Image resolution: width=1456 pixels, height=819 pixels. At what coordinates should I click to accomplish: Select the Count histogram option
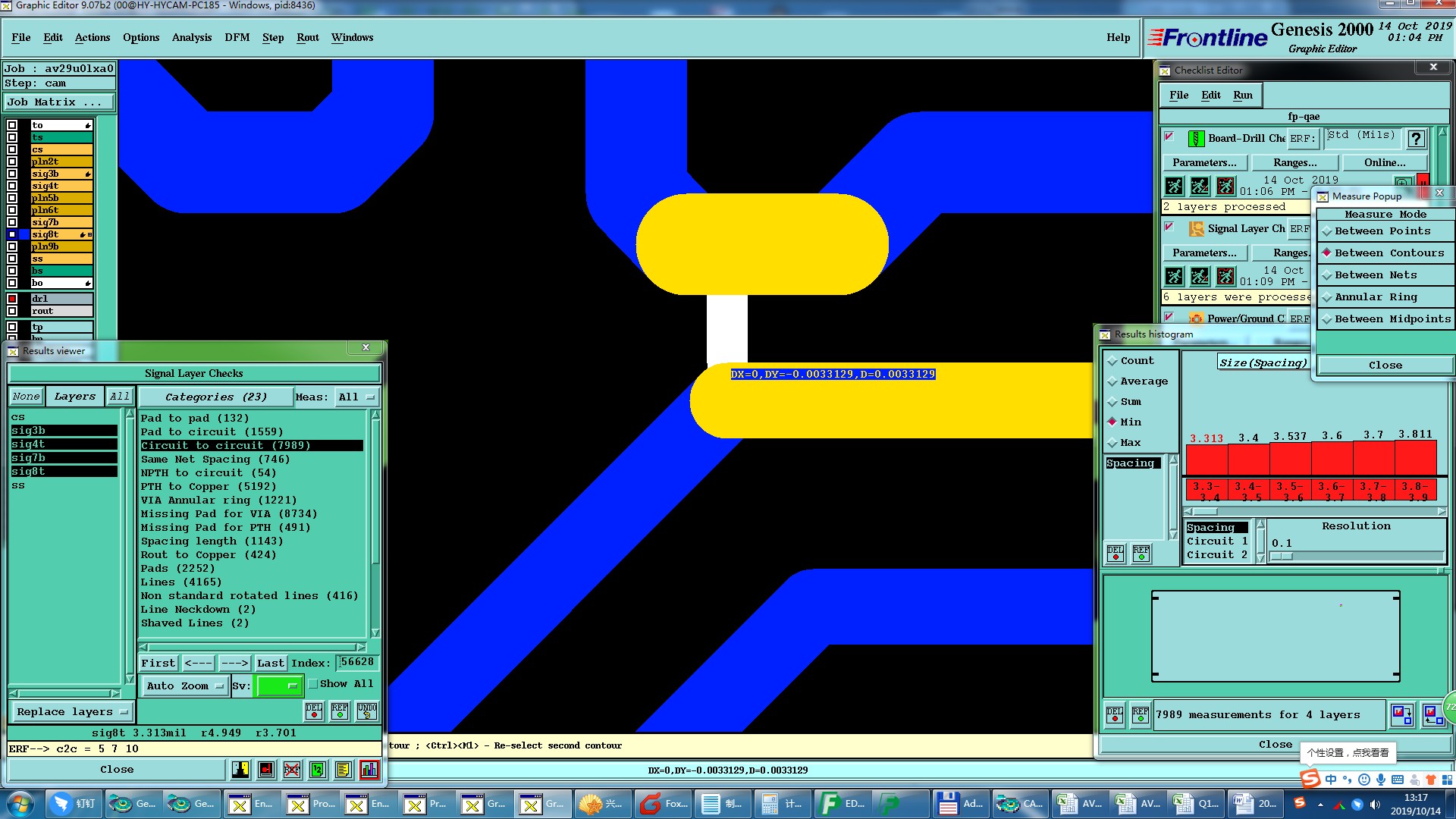coord(1131,361)
